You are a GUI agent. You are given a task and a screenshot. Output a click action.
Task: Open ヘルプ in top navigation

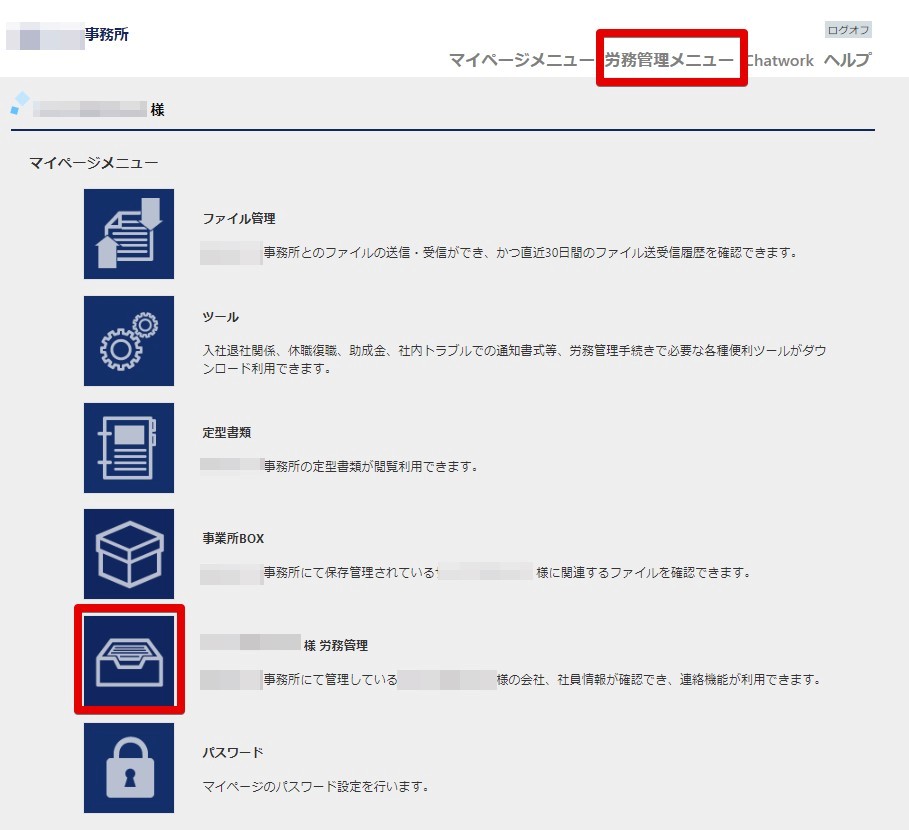pos(848,60)
